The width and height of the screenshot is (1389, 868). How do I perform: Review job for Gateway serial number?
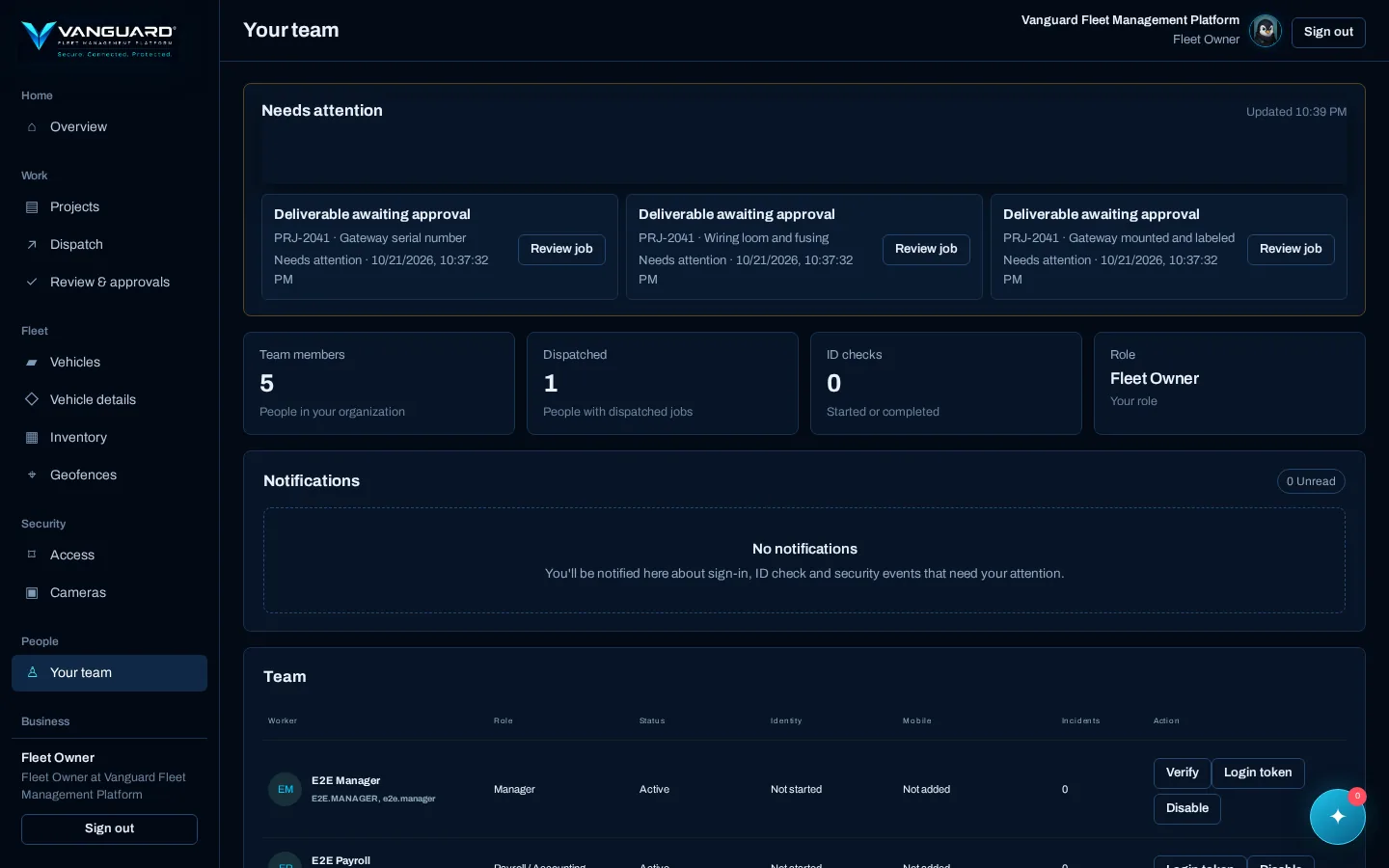click(x=561, y=249)
